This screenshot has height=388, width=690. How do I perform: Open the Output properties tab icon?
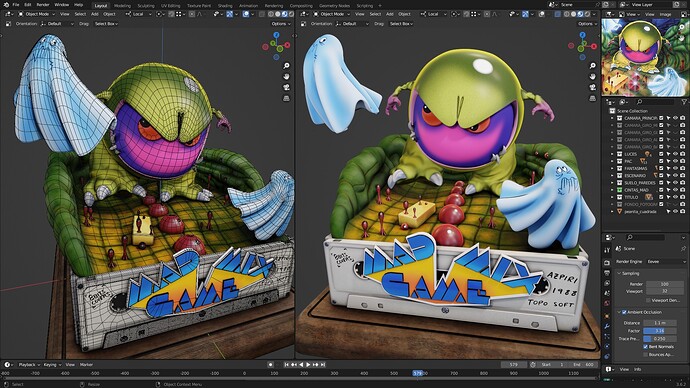[607, 273]
